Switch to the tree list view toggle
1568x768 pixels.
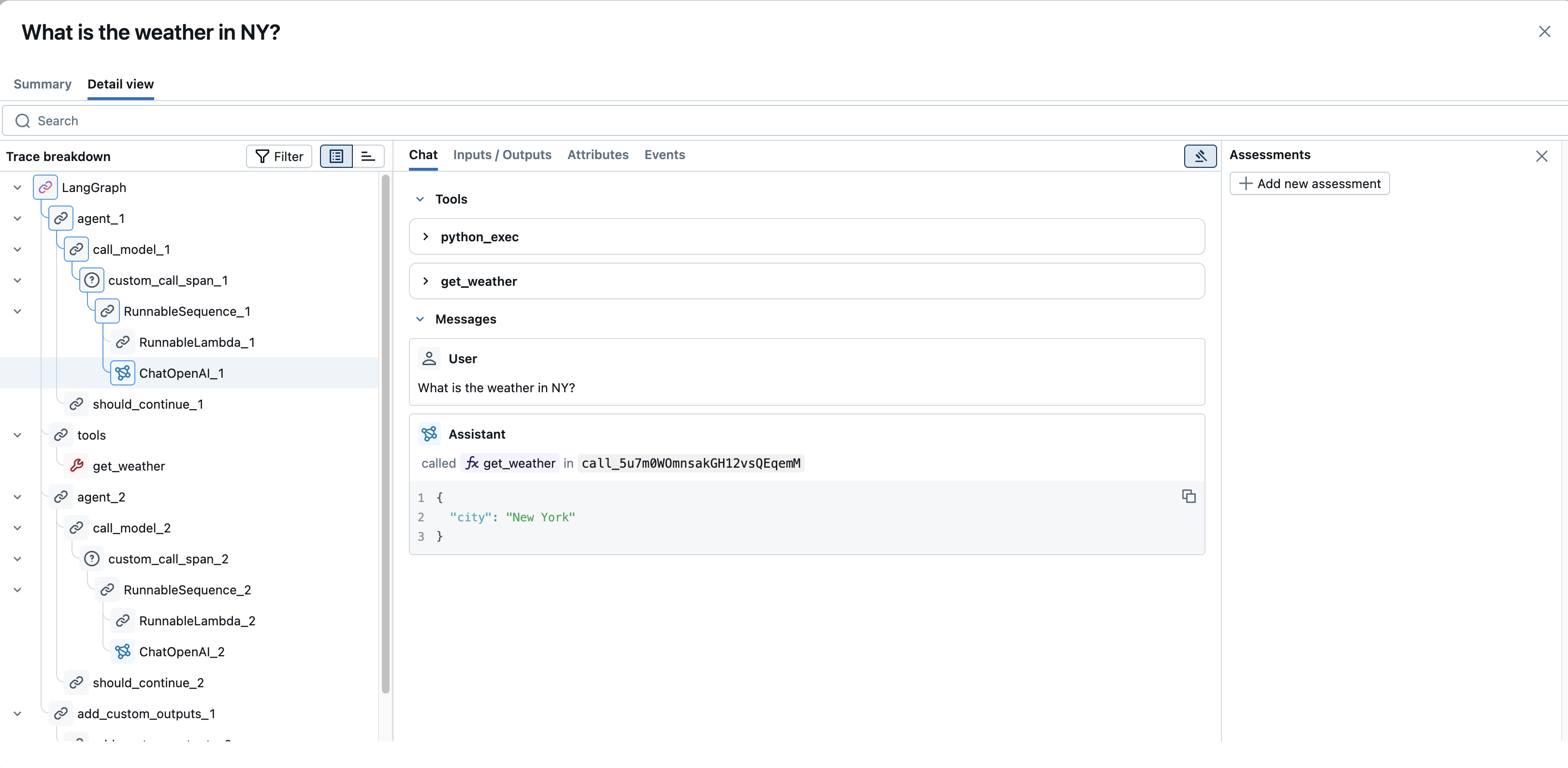(x=336, y=156)
